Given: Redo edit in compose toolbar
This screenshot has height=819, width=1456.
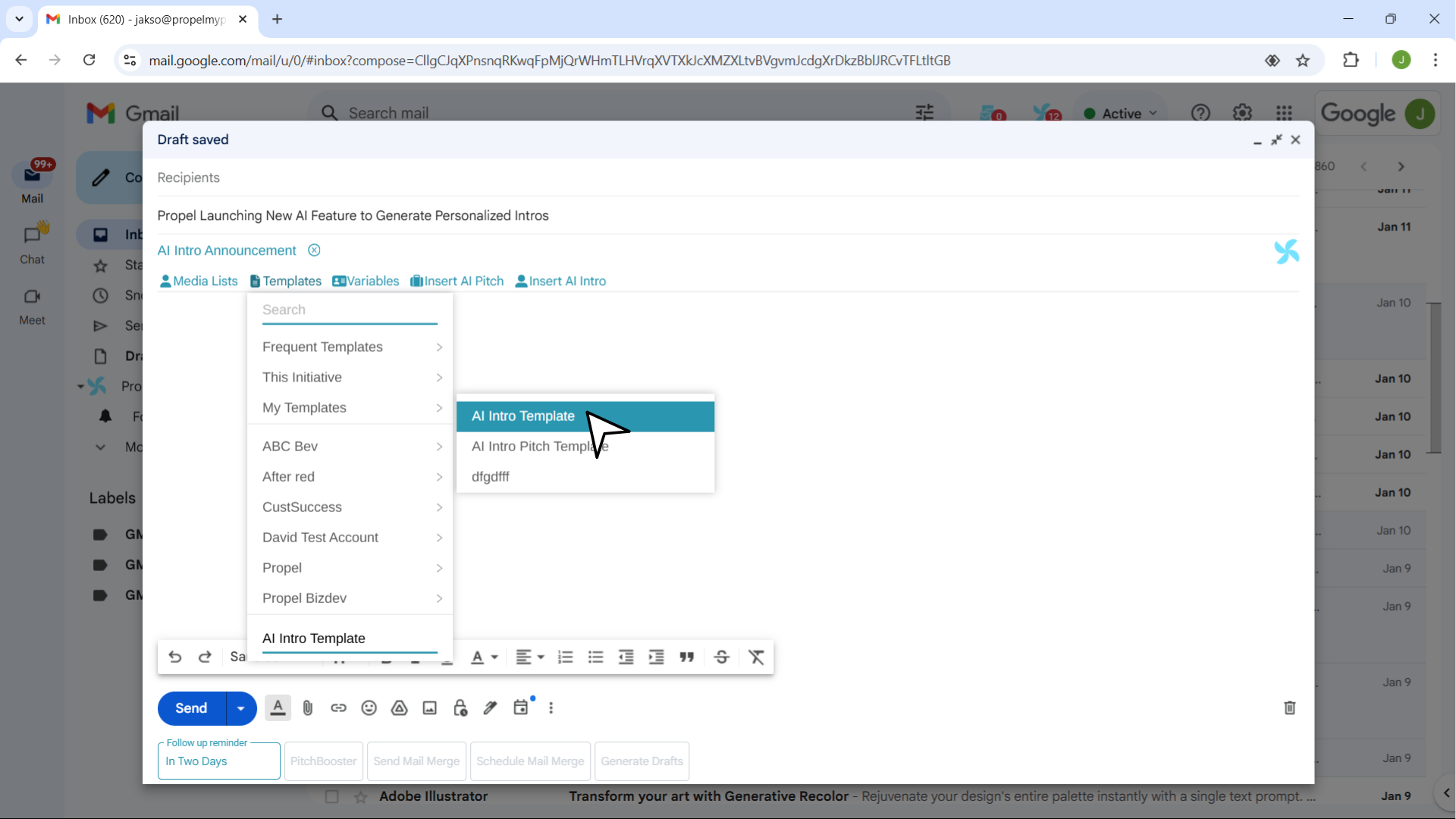Looking at the screenshot, I should (205, 657).
